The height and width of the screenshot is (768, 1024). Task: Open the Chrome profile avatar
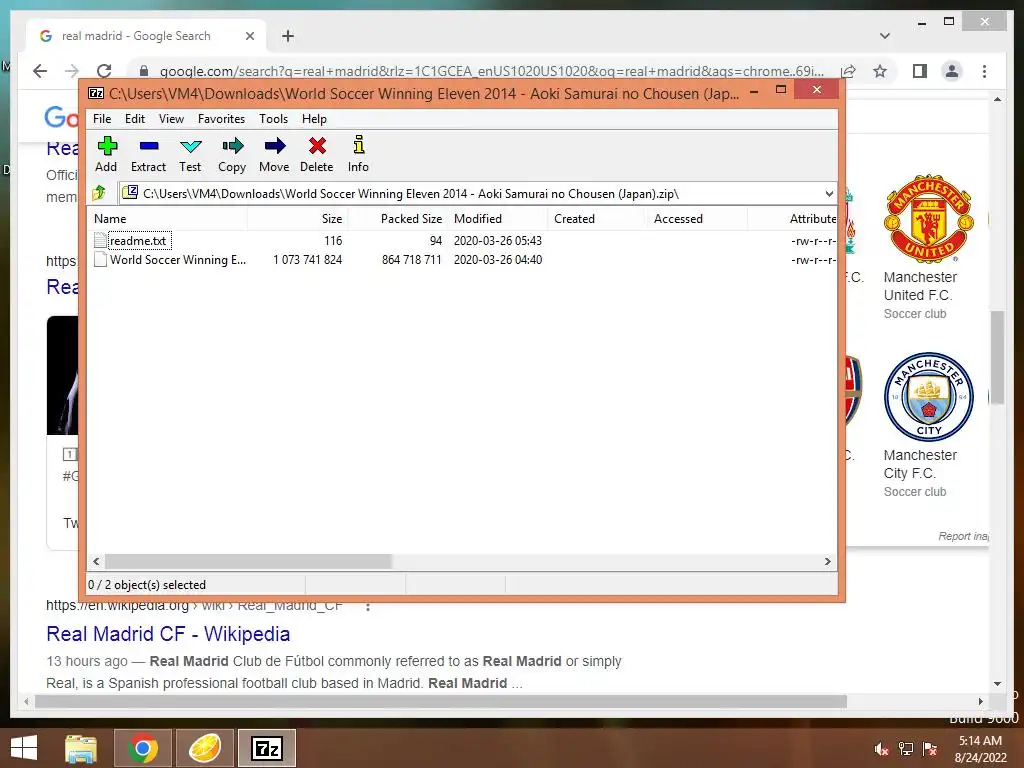[x=952, y=71]
